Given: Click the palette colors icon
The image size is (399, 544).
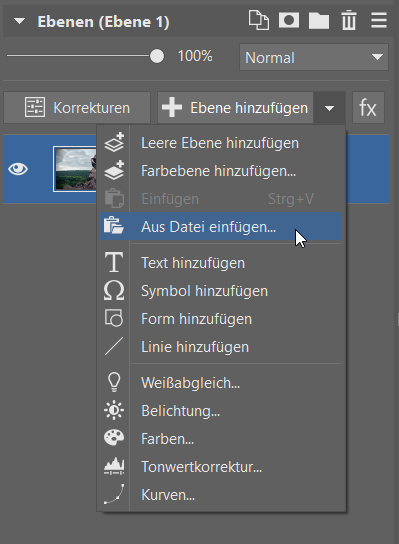Looking at the screenshot, I should [114, 438].
